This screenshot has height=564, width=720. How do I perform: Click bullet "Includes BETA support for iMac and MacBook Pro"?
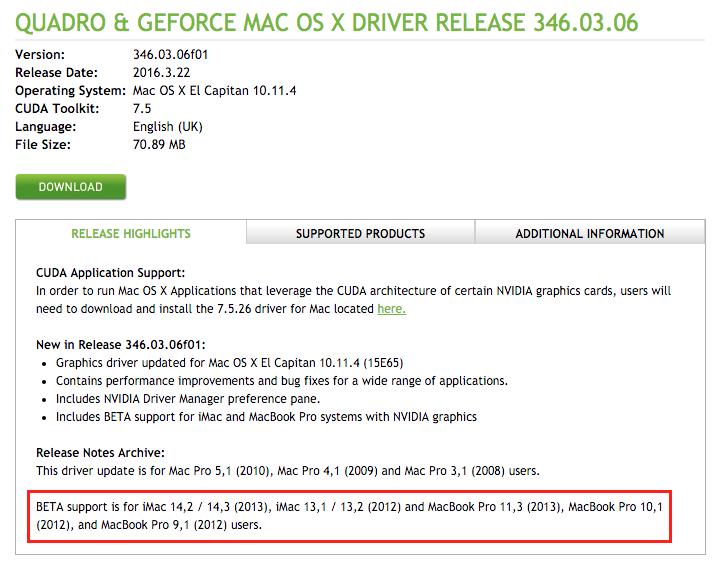coord(266,417)
